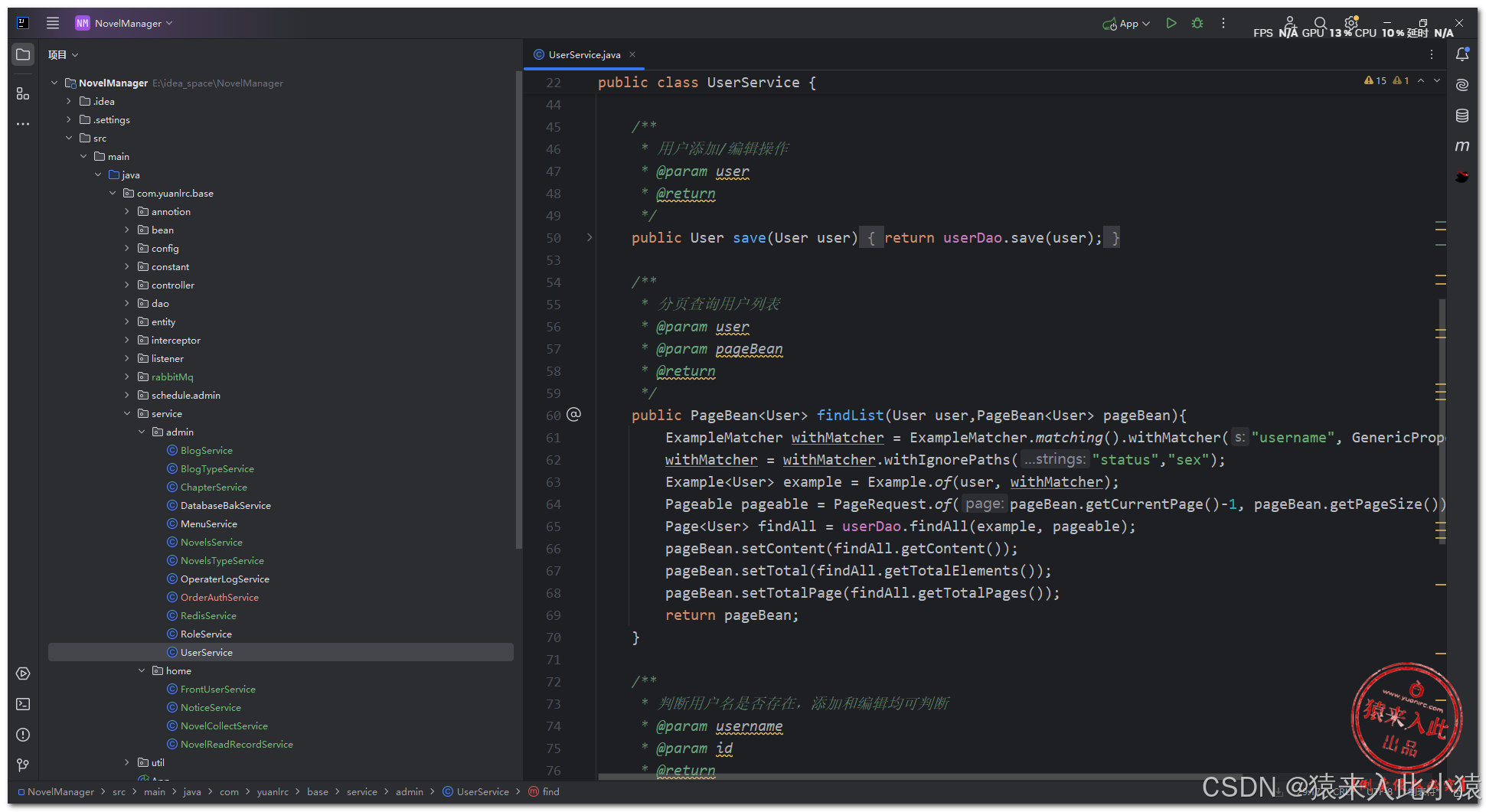Viewport: 1486px width, 812px height.
Task: Open more run actions menu
Action: tap(1223, 23)
